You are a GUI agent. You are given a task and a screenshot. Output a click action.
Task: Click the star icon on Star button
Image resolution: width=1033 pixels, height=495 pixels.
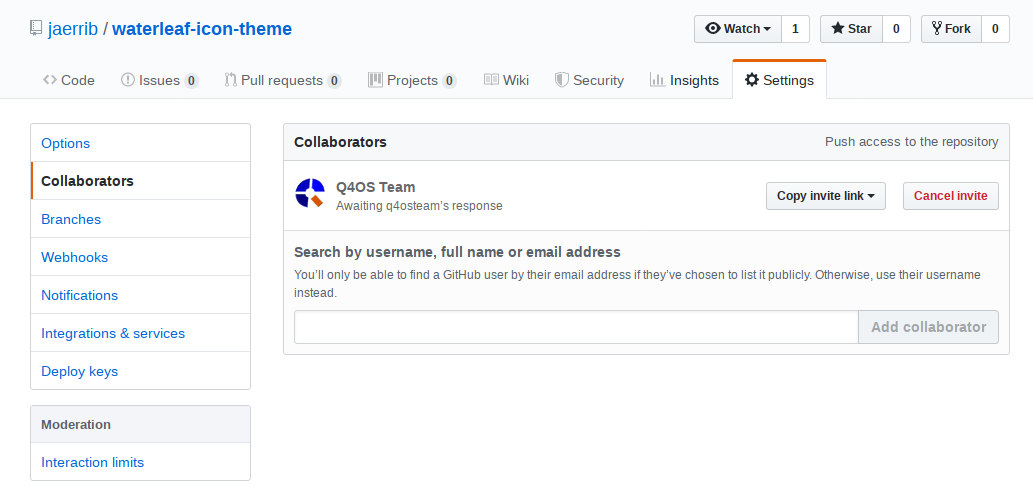pos(837,28)
